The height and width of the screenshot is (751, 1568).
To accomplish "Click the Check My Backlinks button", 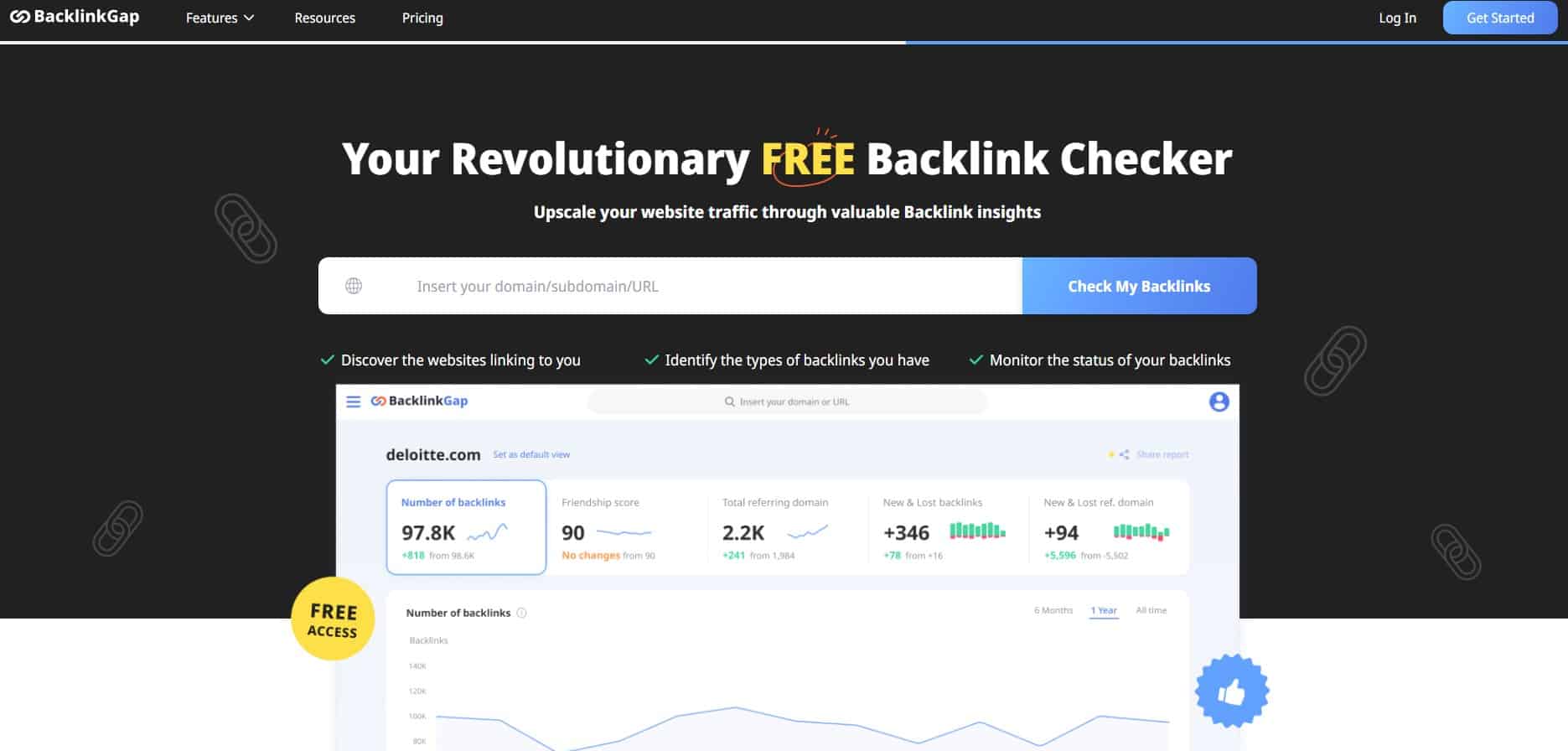I will 1139,286.
